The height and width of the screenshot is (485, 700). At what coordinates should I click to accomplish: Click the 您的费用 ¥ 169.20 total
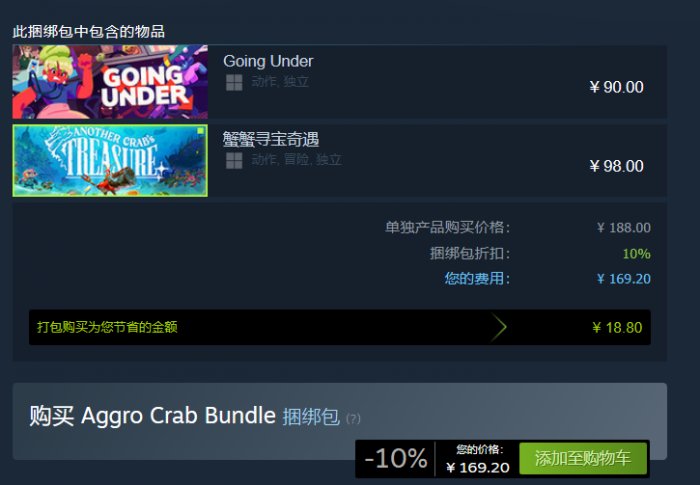(547, 279)
